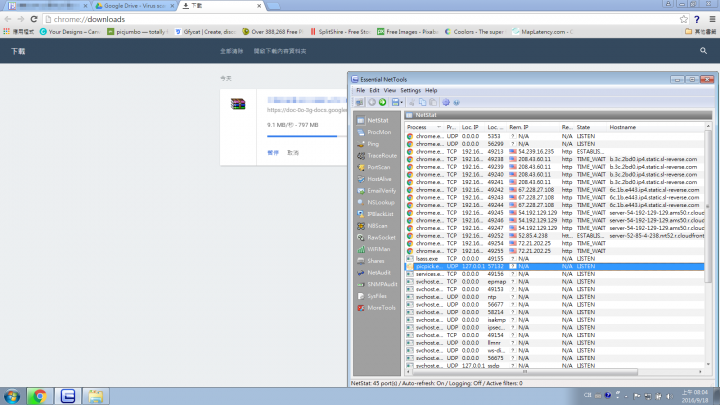Open Chrome from the Windows taskbar

point(39,396)
